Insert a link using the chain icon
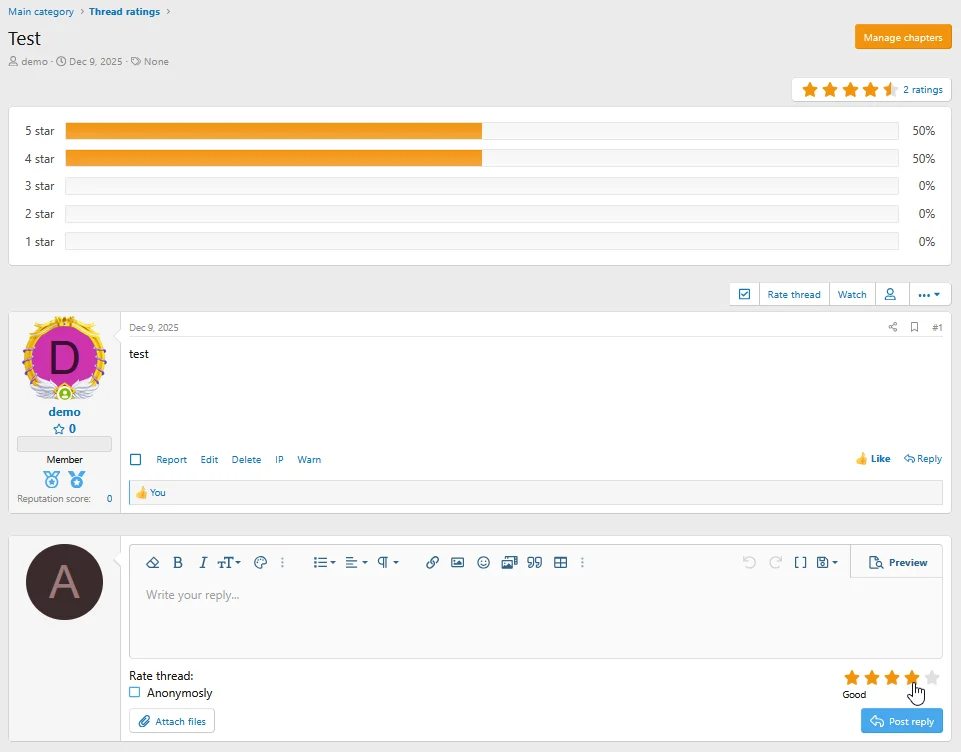The image size is (961, 752). tap(432, 563)
